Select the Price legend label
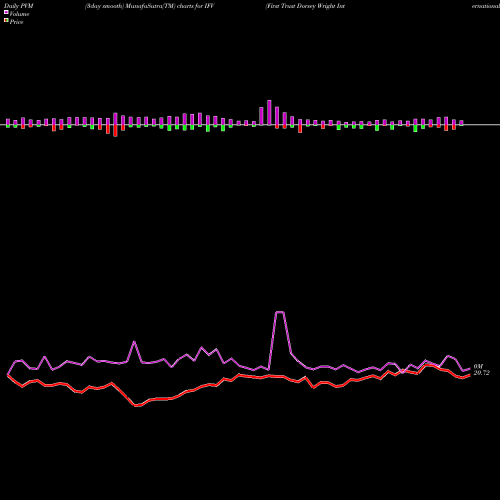Viewport: 500px width, 500px height. click(16, 22)
